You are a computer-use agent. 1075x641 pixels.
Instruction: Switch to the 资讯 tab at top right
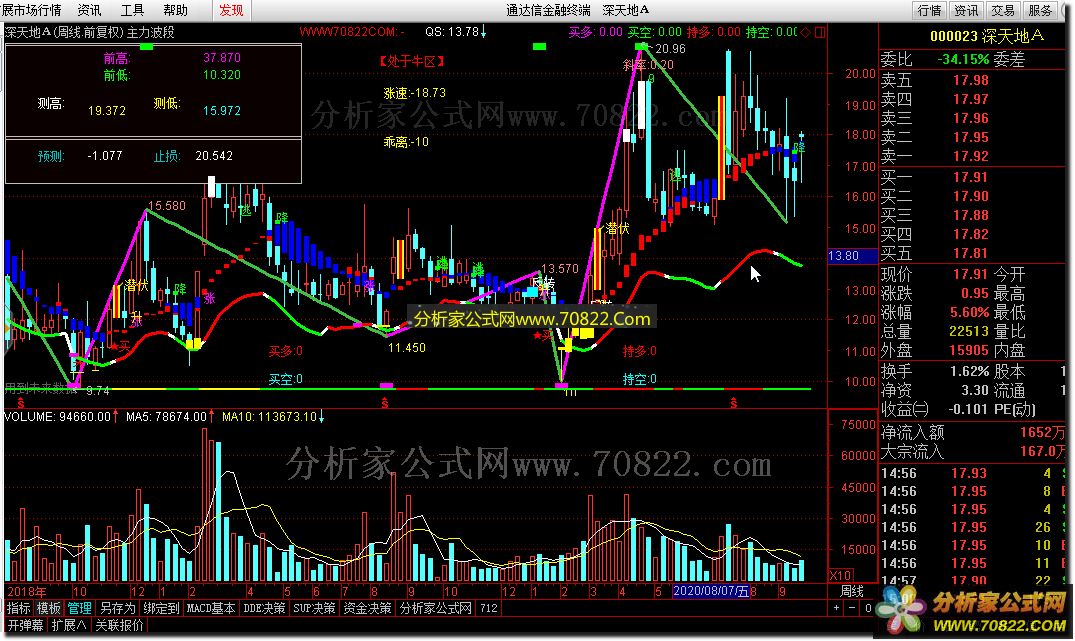[966, 10]
